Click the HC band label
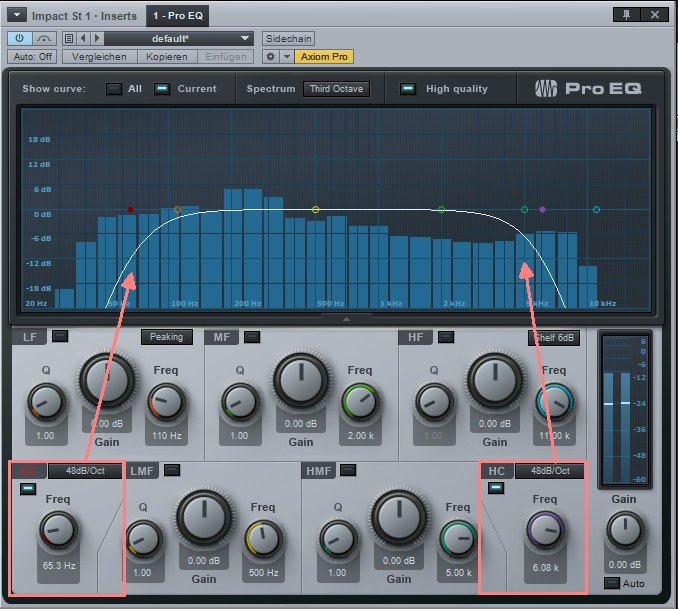Viewport: 678px width, 609px height. (497, 471)
